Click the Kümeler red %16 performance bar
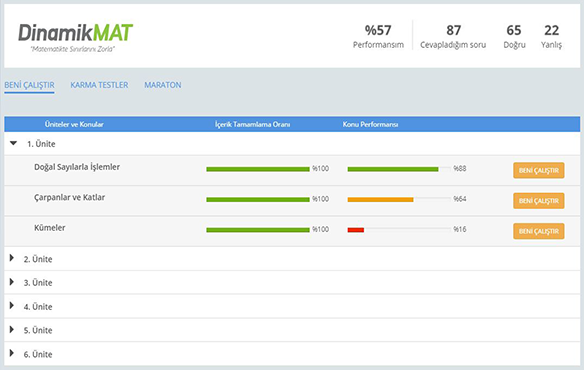 [x=356, y=230]
